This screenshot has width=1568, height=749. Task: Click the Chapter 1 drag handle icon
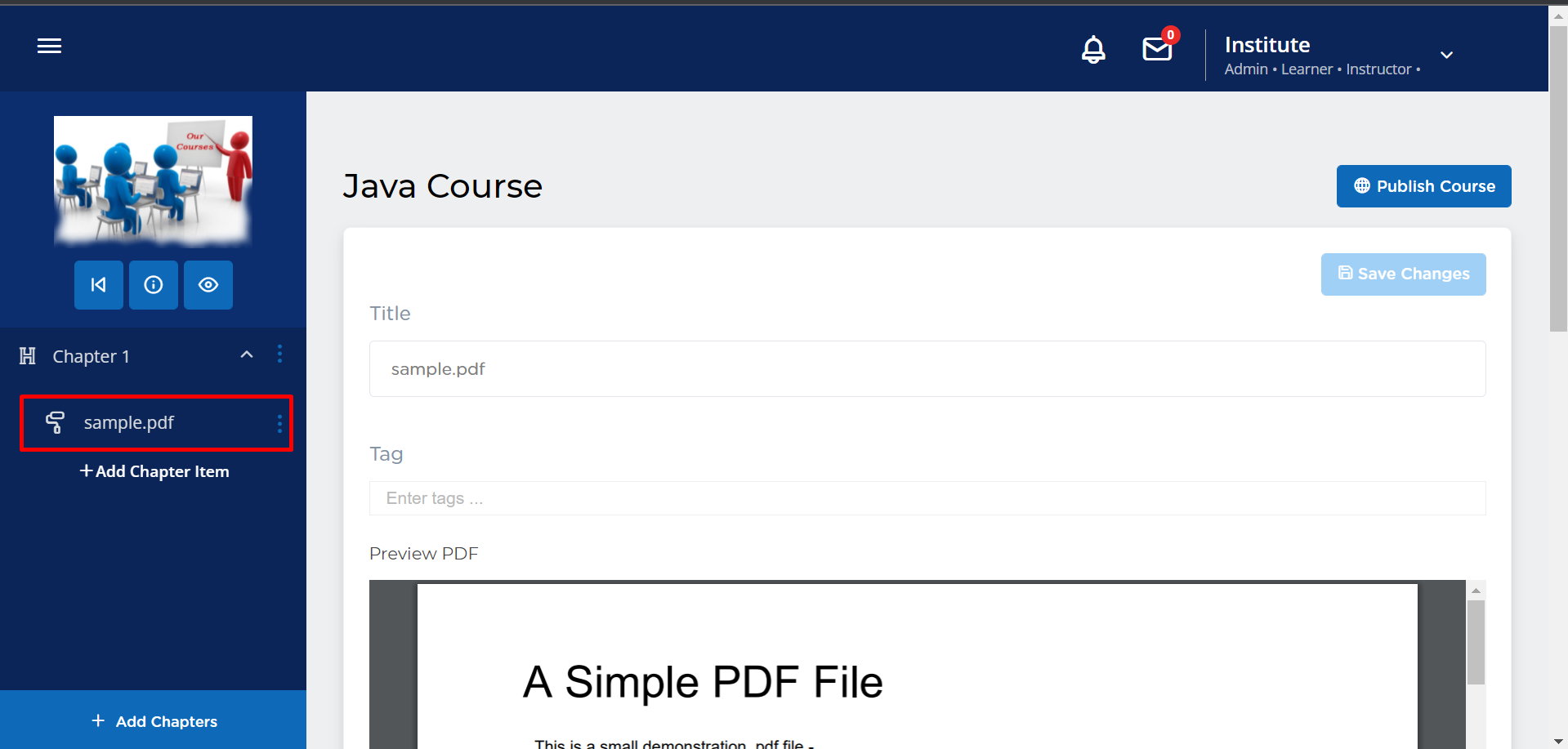click(x=28, y=356)
